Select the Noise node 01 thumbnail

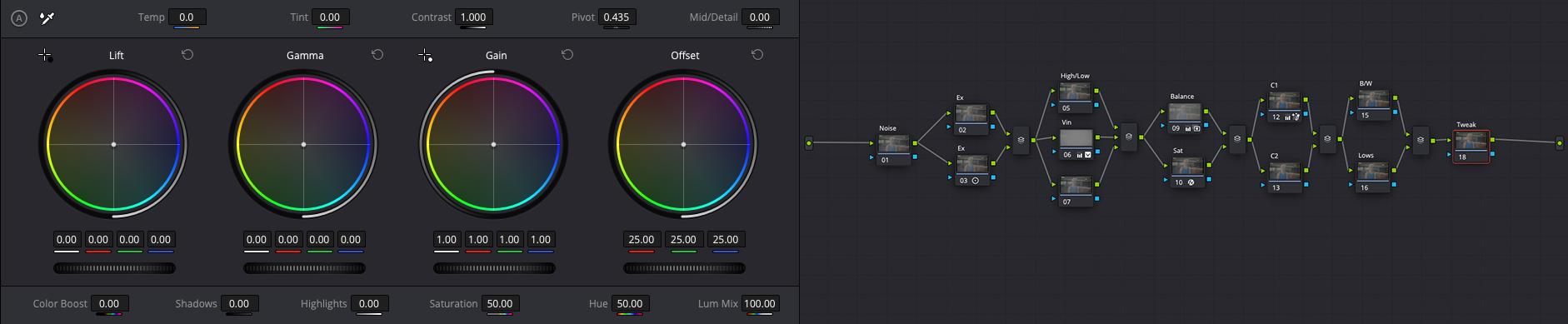point(894,144)
